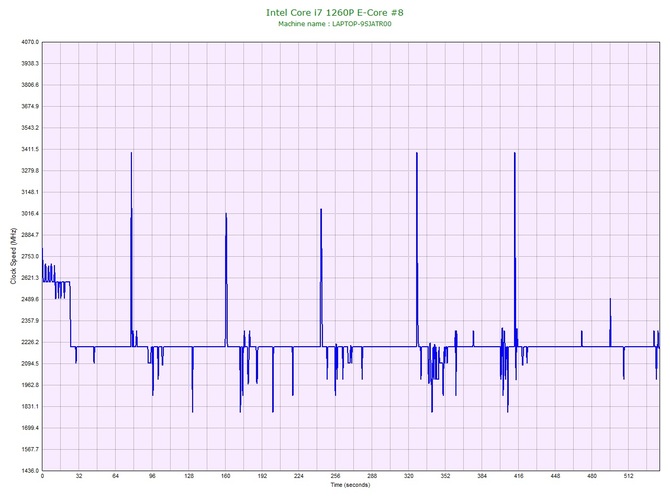The image size is (670, 502).
Task: Click the 3016.4 y-axis value
Action: 30,213
